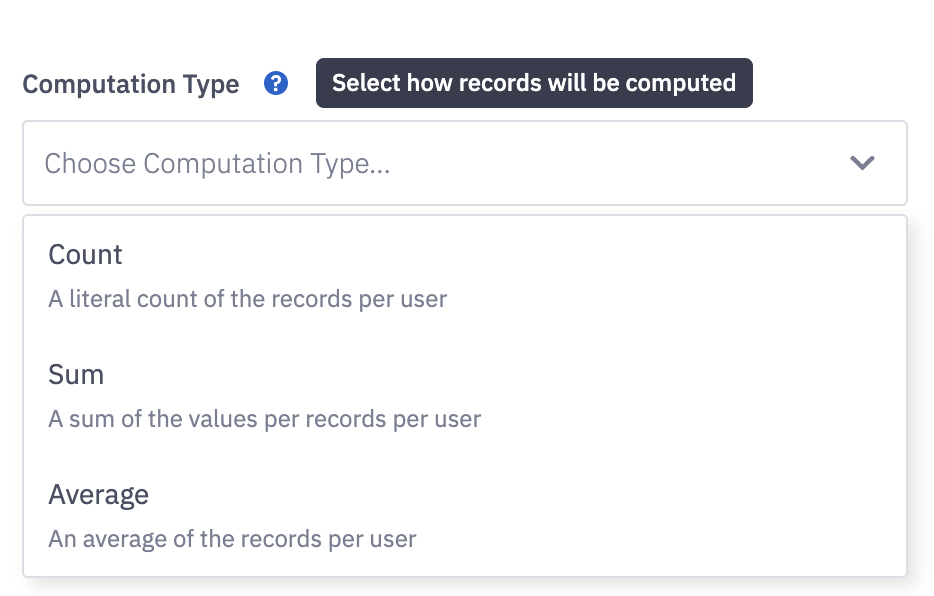Click the Computation Type field label
The height and width of the screenshot is (596, 934).
tap(131, 84)
